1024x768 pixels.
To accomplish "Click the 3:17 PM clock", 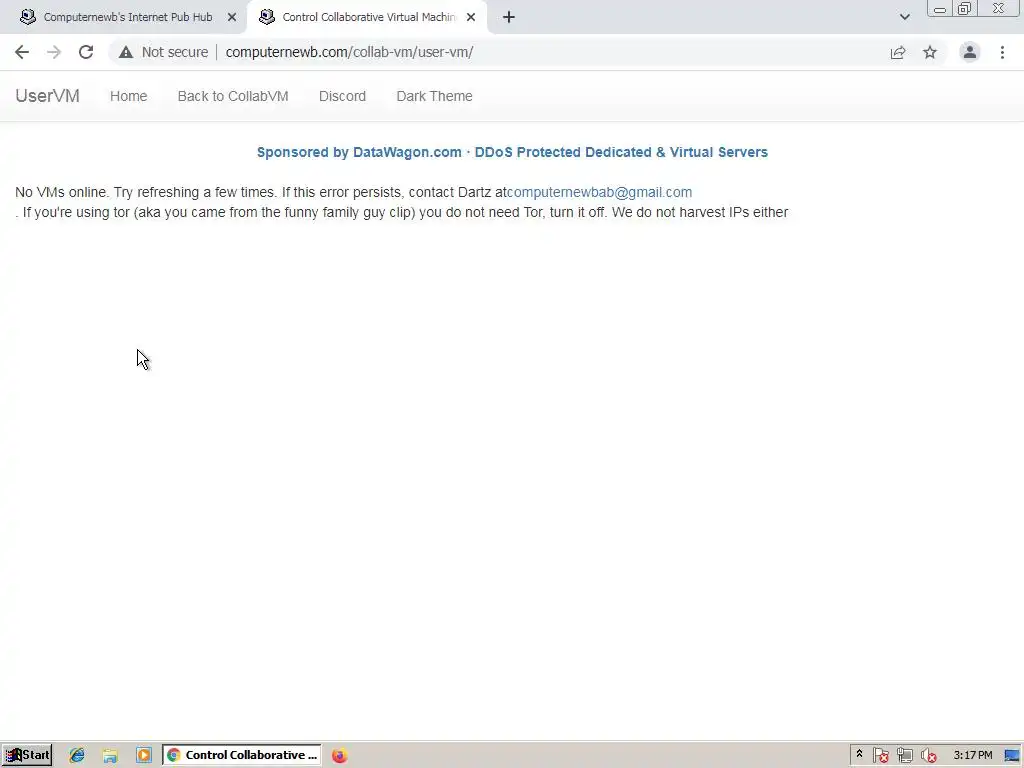I will pyautogui.click(x=973, y=755).
